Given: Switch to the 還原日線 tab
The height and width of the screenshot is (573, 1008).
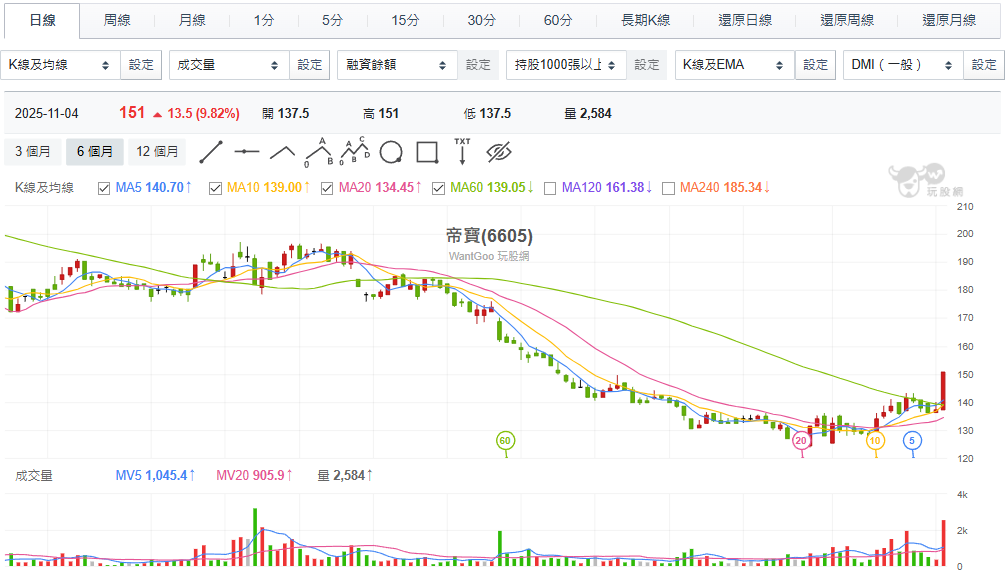Looking at the screenshot, I should pyautogui.click(x=745, y=20).
